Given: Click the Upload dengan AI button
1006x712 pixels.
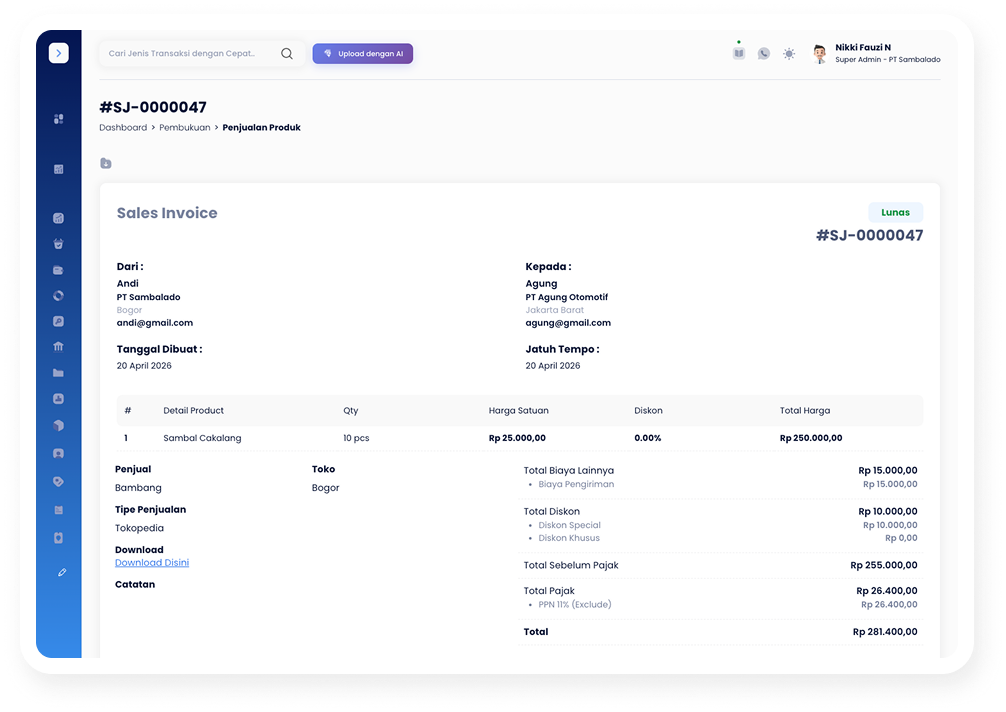Looking at the screenshot, I should coord(362,54).
